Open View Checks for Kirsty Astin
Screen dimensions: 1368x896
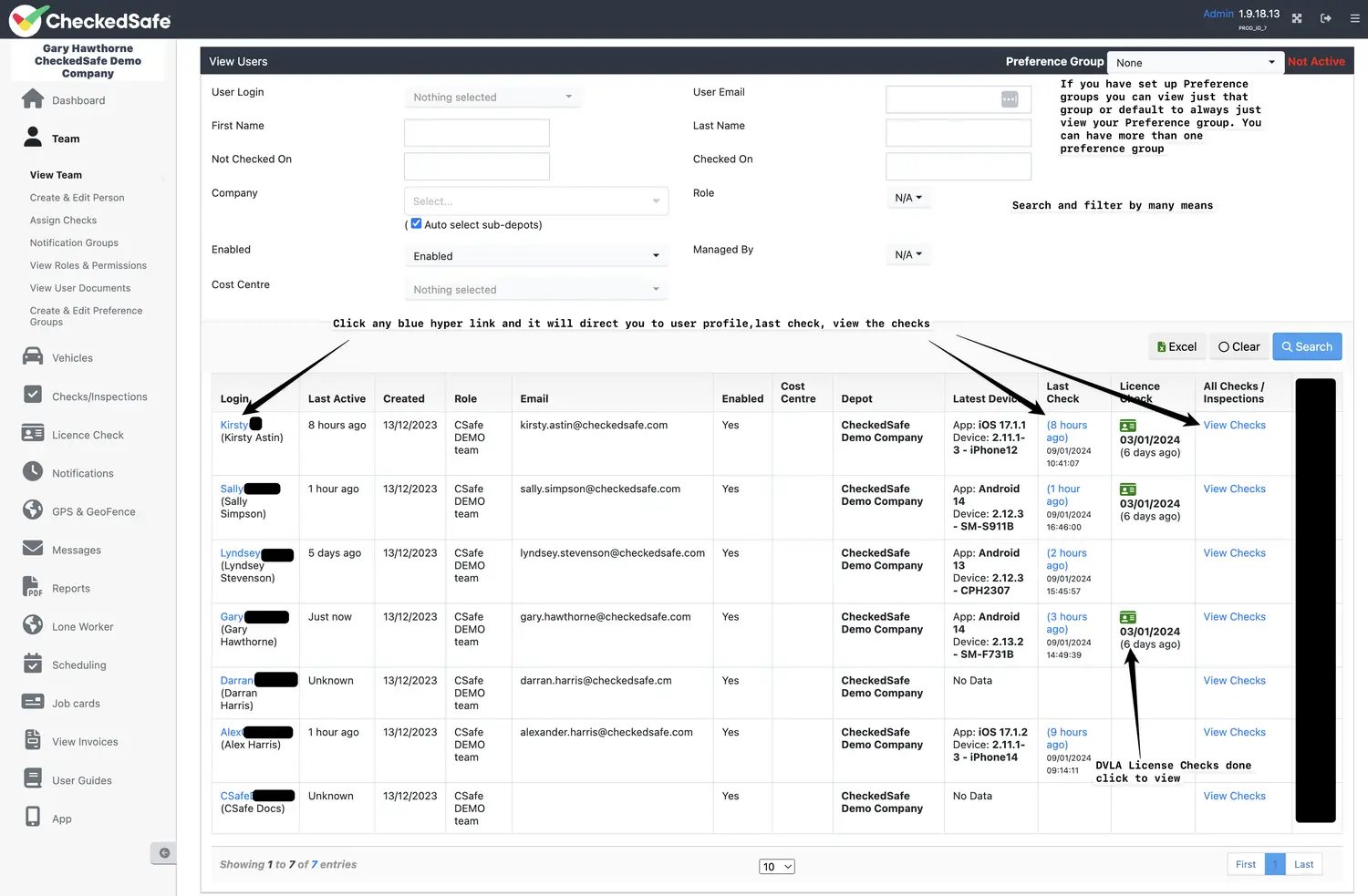point(1234,425)
